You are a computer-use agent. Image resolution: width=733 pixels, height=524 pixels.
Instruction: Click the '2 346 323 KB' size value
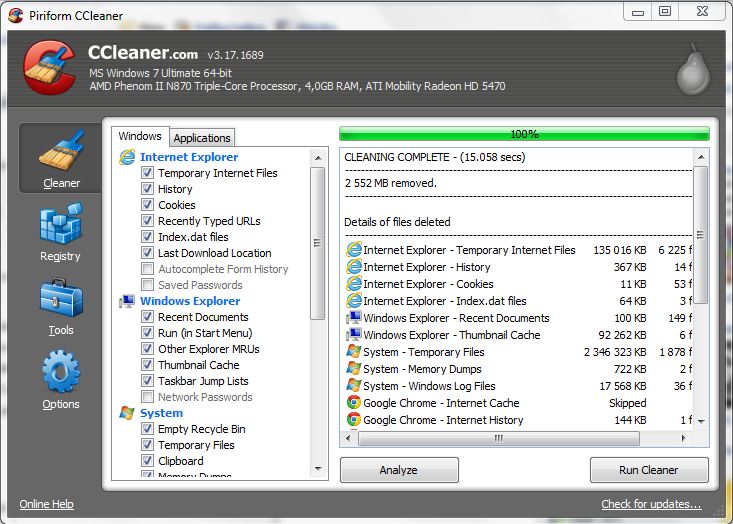pyautogui.click(x=615, y=352)
